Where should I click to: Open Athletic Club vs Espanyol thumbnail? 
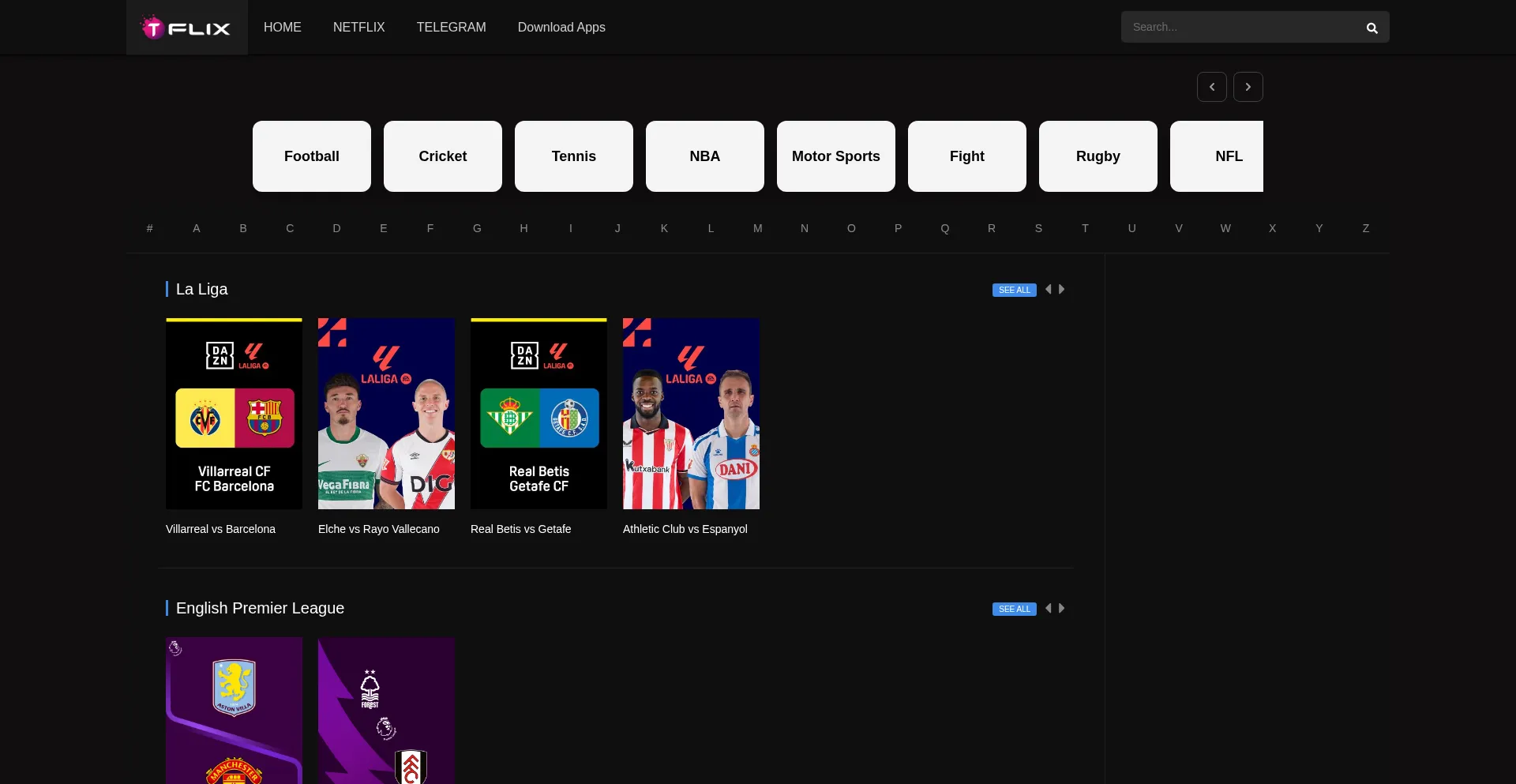click(691, 414)
